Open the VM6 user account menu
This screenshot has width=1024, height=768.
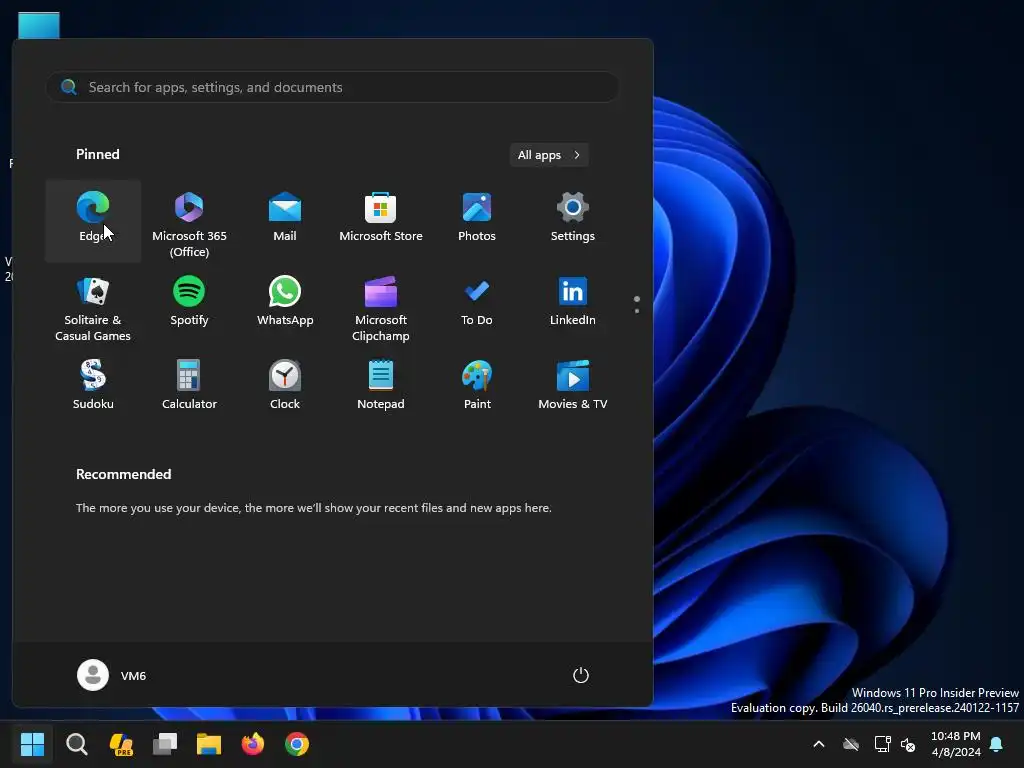tap(112, 675)
